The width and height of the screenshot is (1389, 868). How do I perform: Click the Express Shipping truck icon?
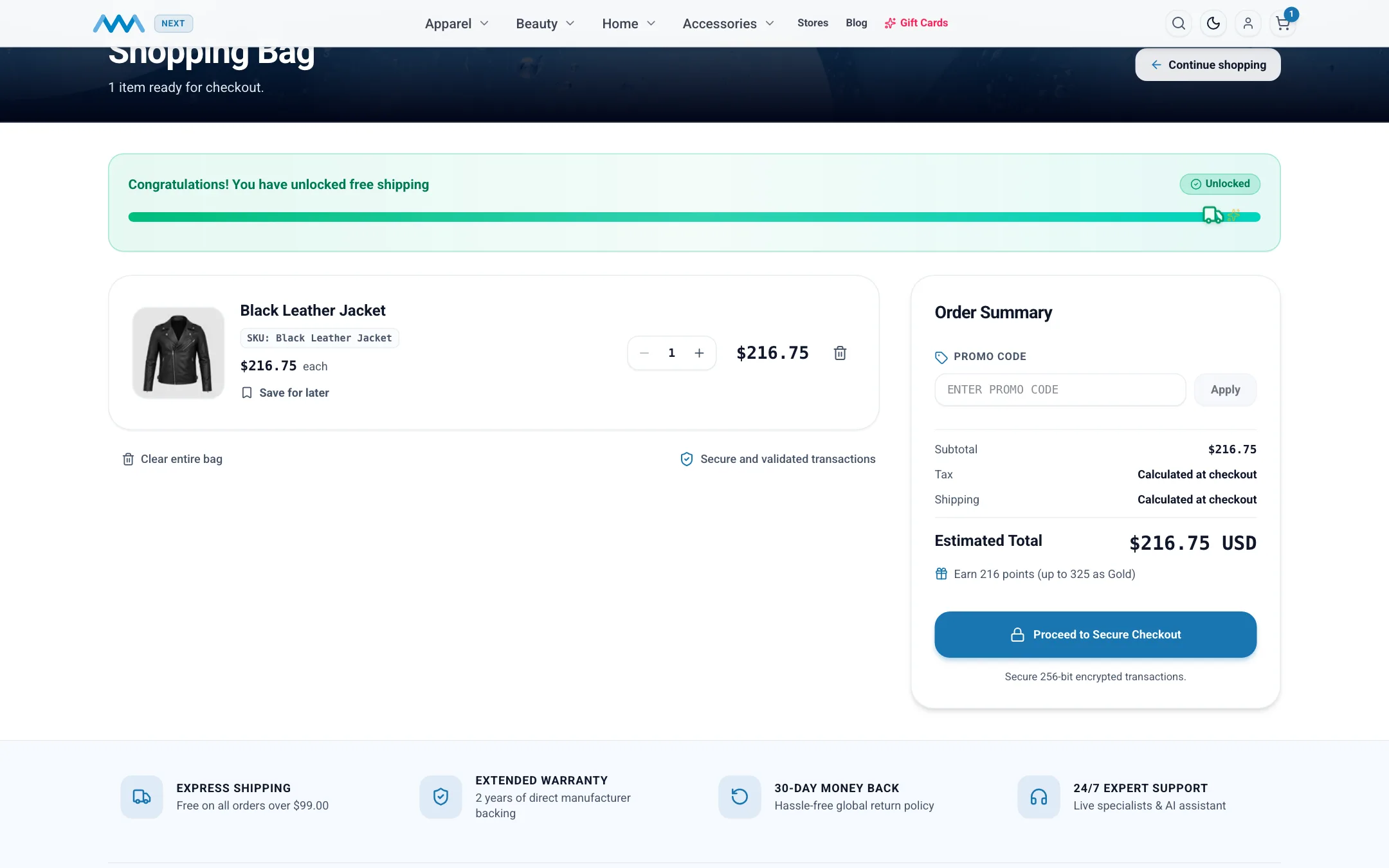[141, 797]
